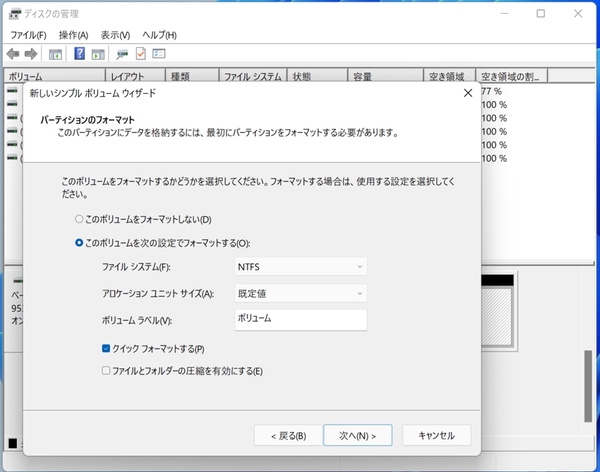Click the < 戻る(B) button
The width and height of the screenshot is (600, 472).
[x=289, y=436]
